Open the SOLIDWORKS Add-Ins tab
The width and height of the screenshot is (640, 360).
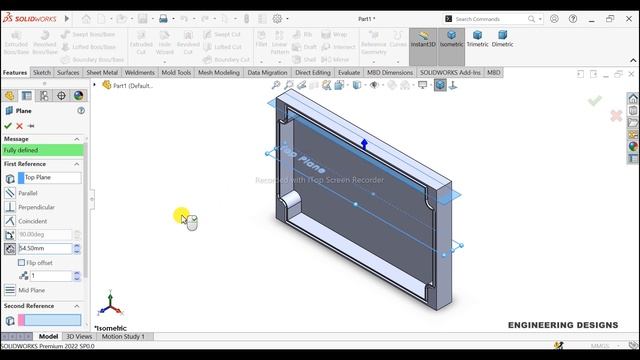click(450, 72)
